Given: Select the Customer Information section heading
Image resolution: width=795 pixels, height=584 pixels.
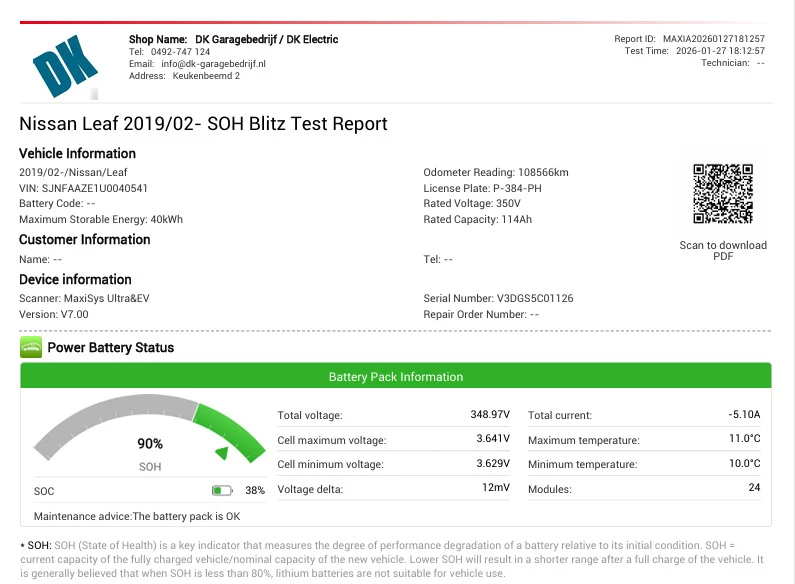Looking at the screenshot, I should click(x=85, y=240).
